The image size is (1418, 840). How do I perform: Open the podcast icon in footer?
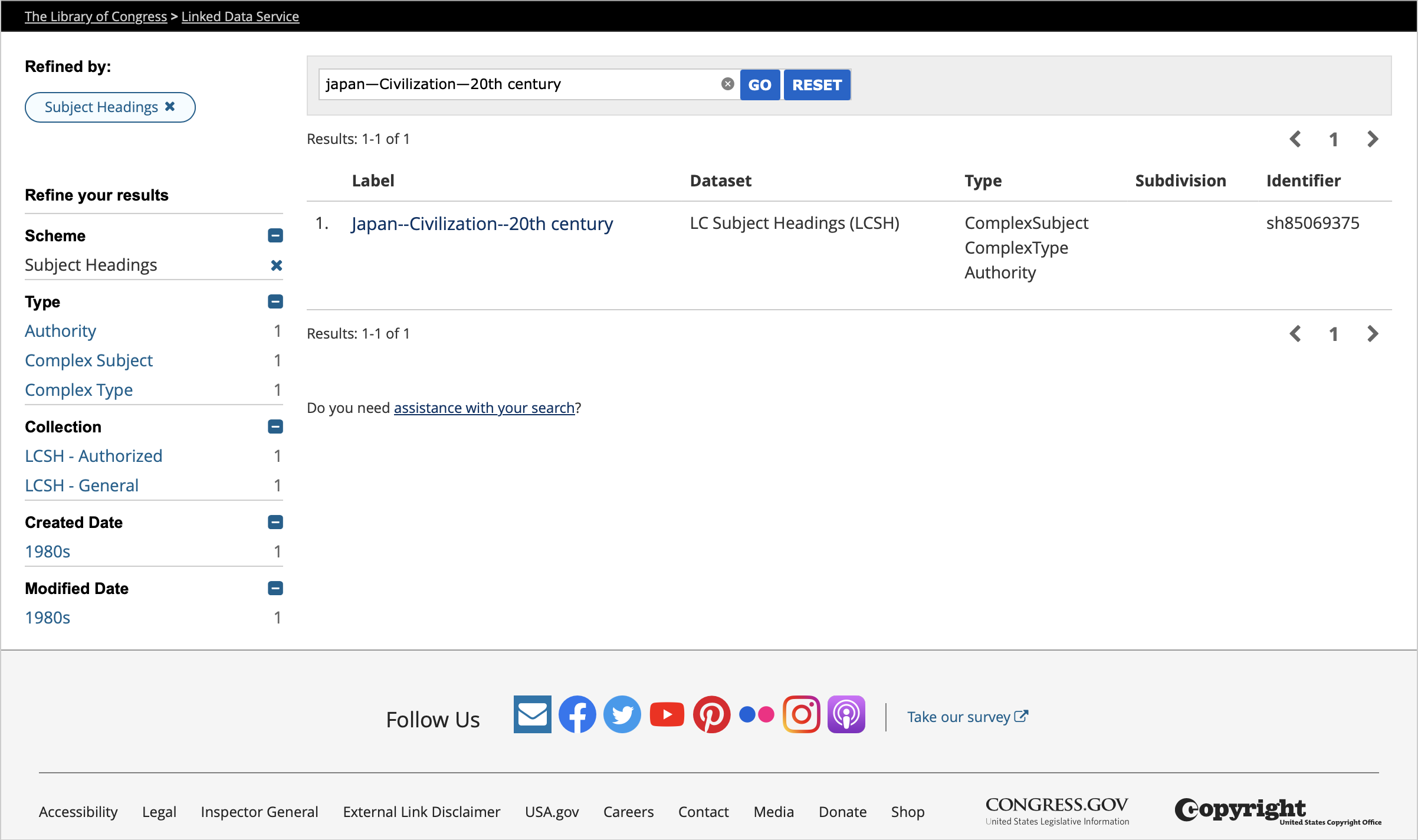pyautogui.click(x=846, y=714)
